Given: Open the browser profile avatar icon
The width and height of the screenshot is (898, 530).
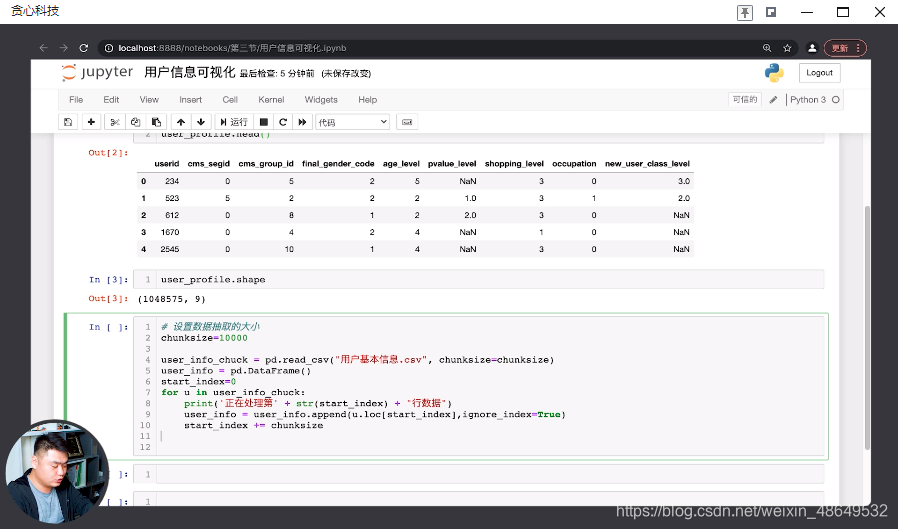Looking at the screenshot, I should point(812,48).
